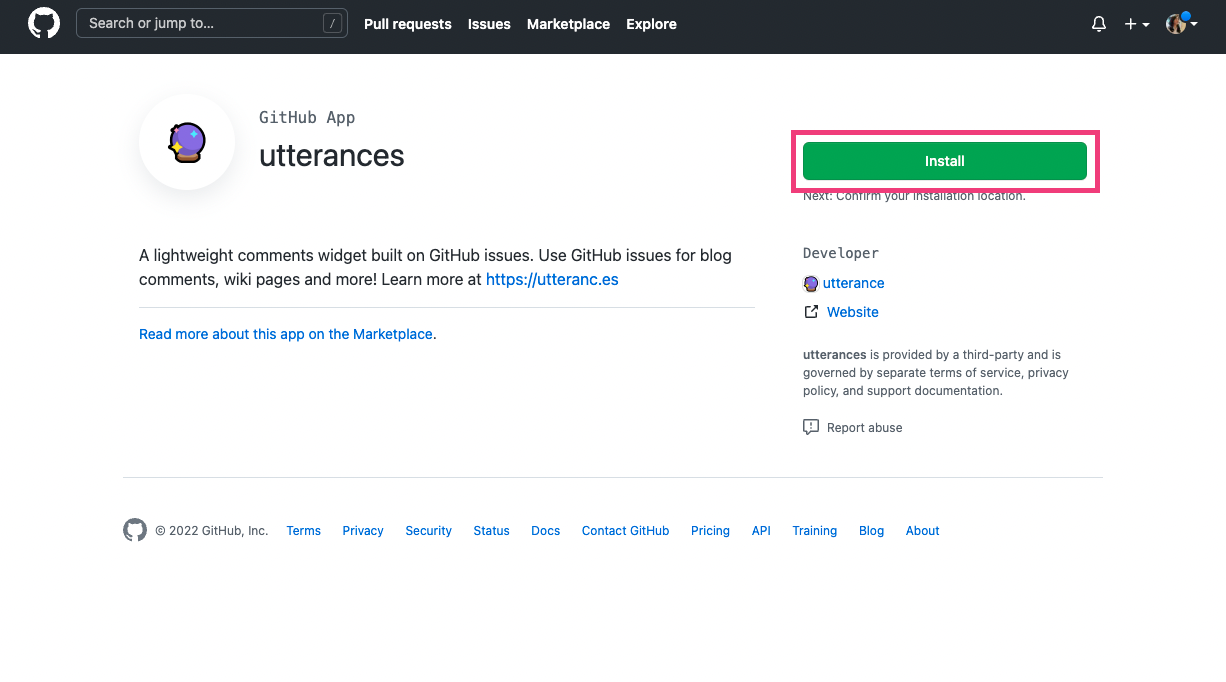Open About in footer
The width and height of the screenshot is (1226, 682).
pyautogui.click(x=922, y=531)
